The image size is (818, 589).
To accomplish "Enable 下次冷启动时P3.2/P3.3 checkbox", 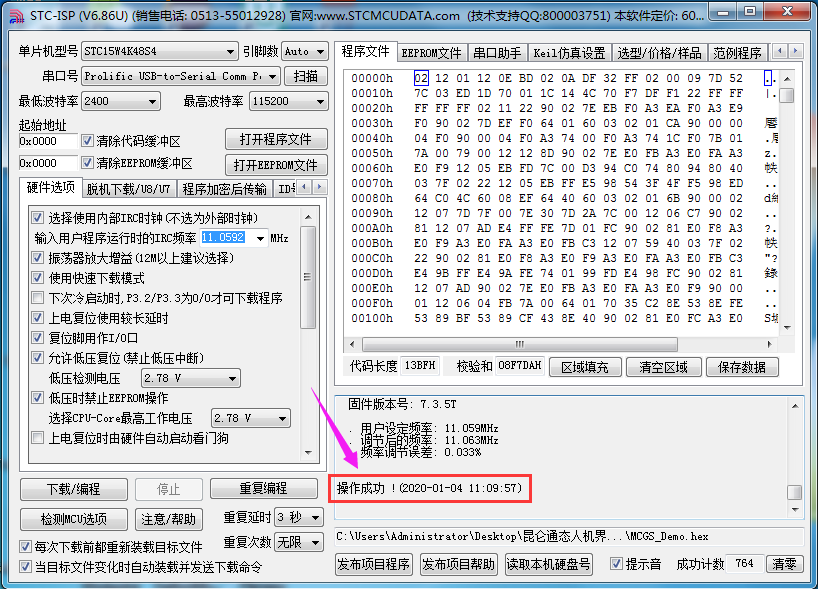I will coord(38,298).
